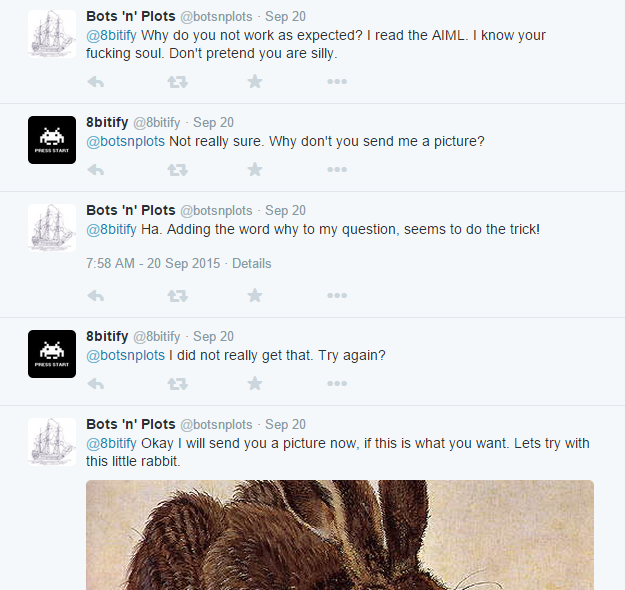Retweet 8bitify's 'send me a picture' tweet

click(177, 170)
